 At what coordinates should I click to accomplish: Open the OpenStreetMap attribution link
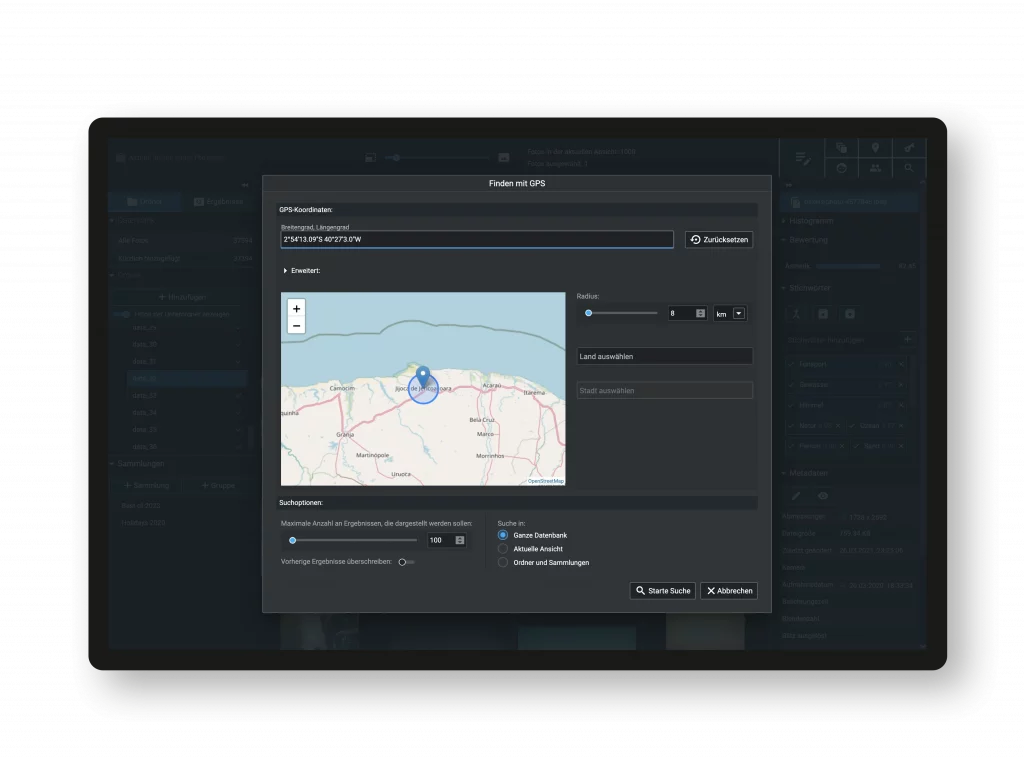[x=546, y=481]
